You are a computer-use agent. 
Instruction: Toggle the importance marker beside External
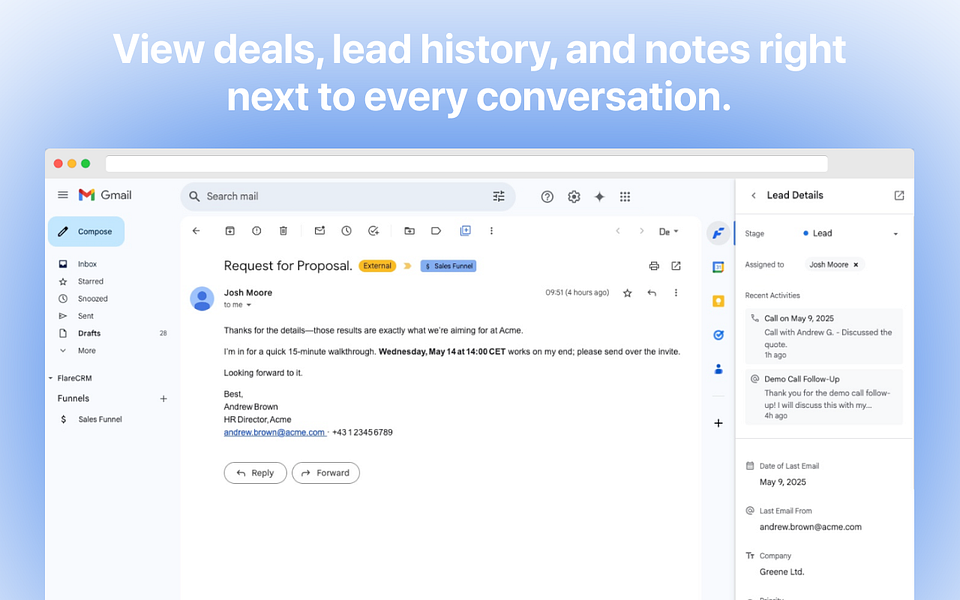point(407,266)
